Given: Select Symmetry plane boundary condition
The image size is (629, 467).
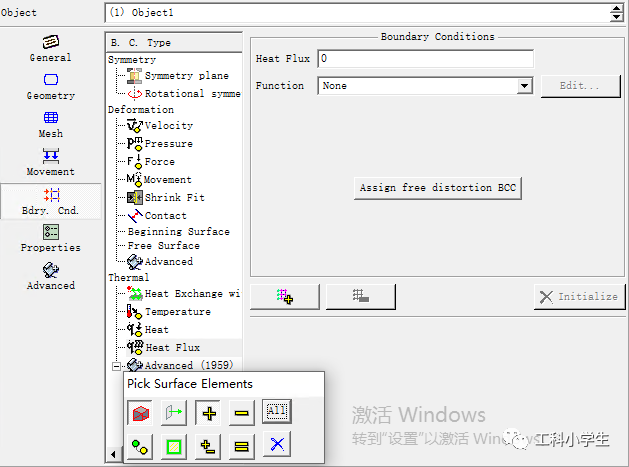Looking at the screenshot, I should click(x=178, y=75).
